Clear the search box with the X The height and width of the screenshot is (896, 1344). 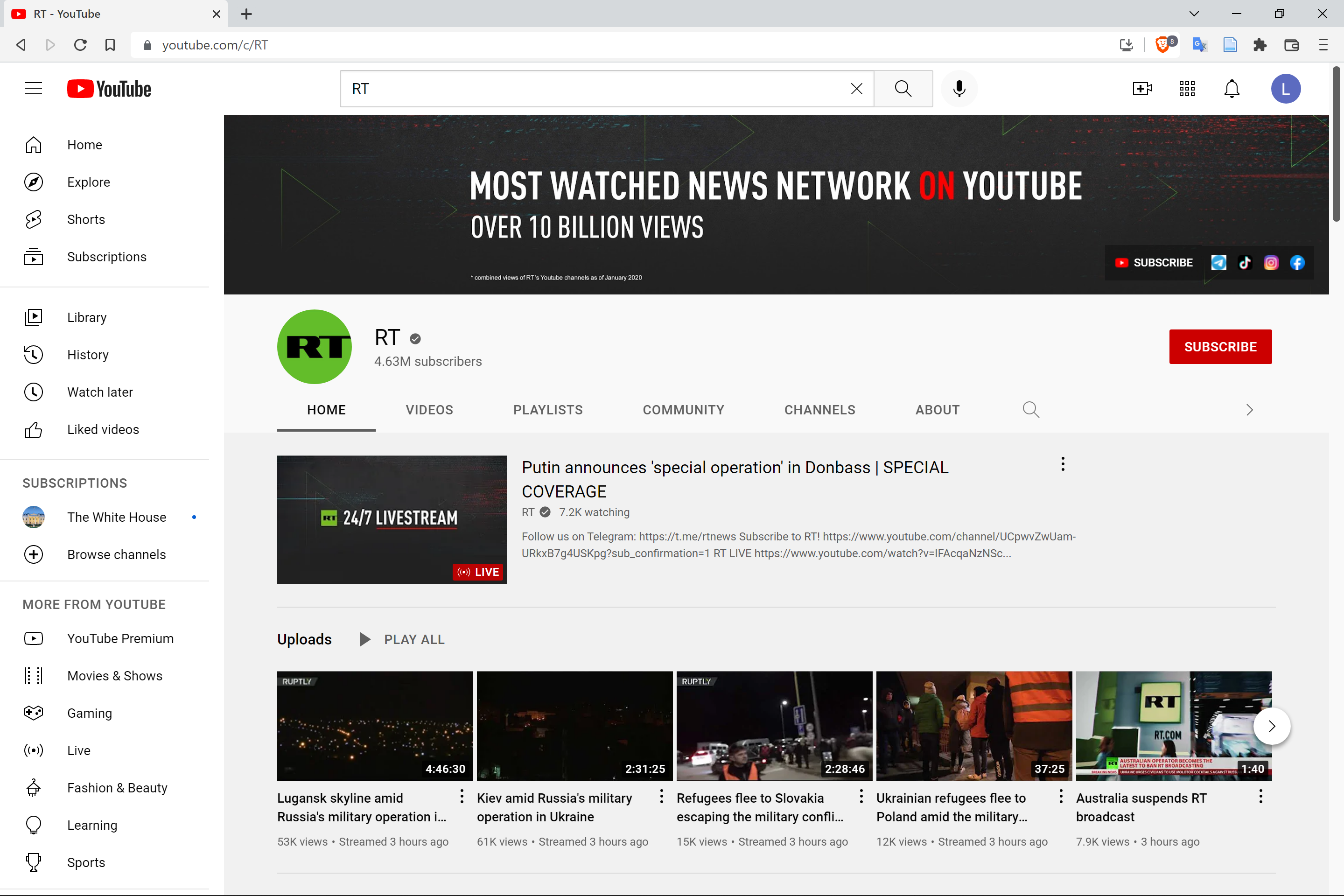[x=856, y=89]
